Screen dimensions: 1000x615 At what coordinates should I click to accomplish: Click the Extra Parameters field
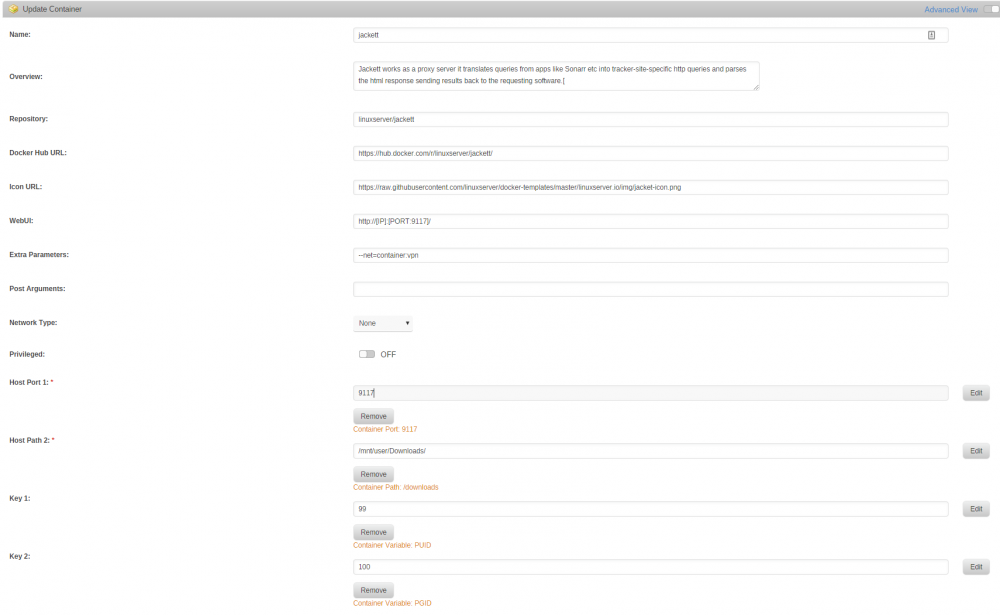click(x=651, y=255)
